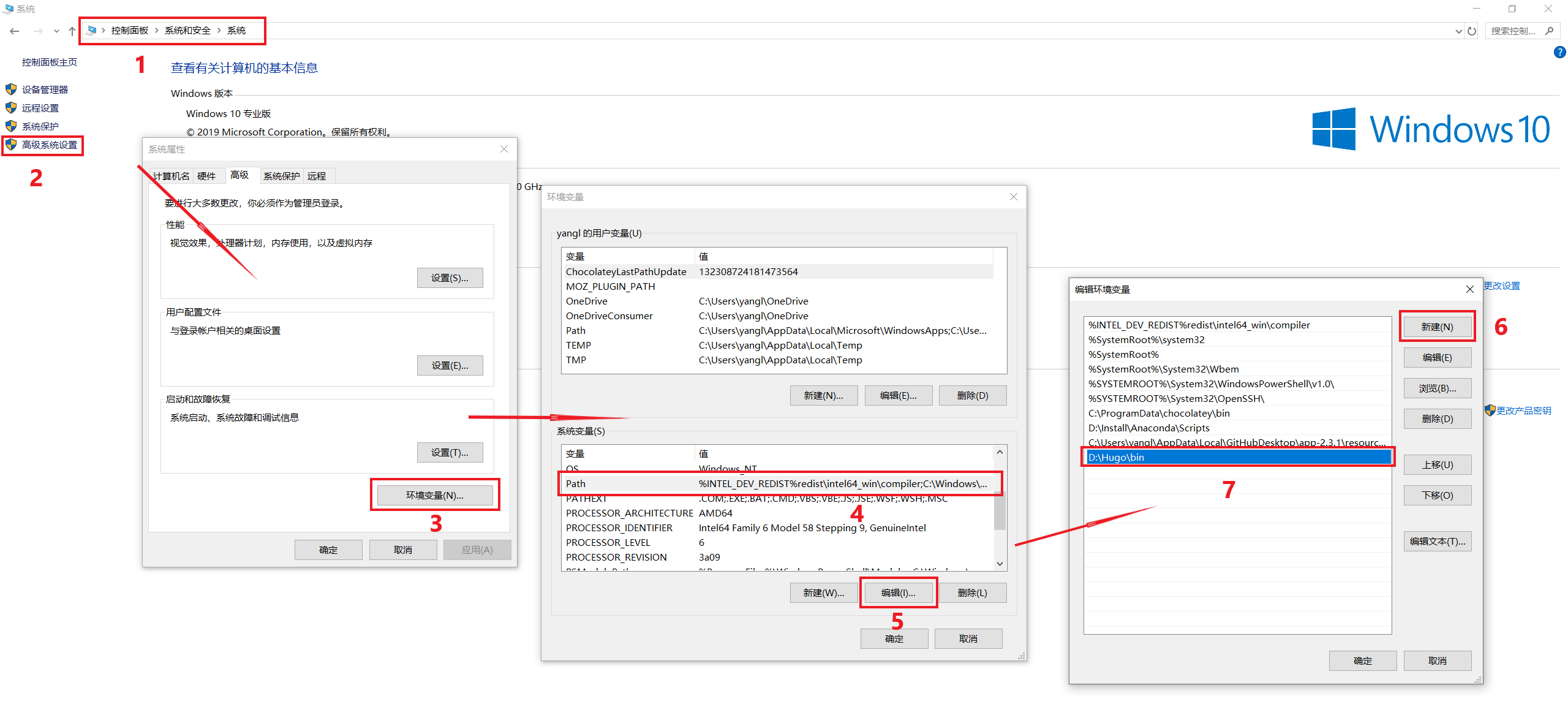The height and width of the screenshot is (715, 1568).
Task: Click 浏览(B)... button
Action: (1437, 388)
